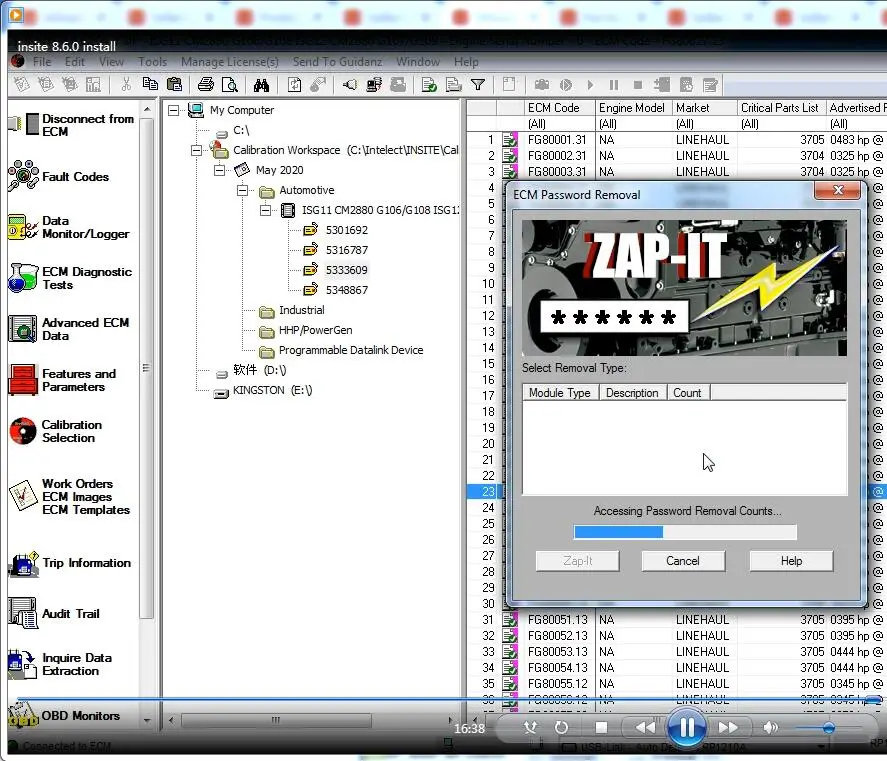Click the Engine Model column header
The width and height of the screenshot is (887, 761).
(634, 108)
